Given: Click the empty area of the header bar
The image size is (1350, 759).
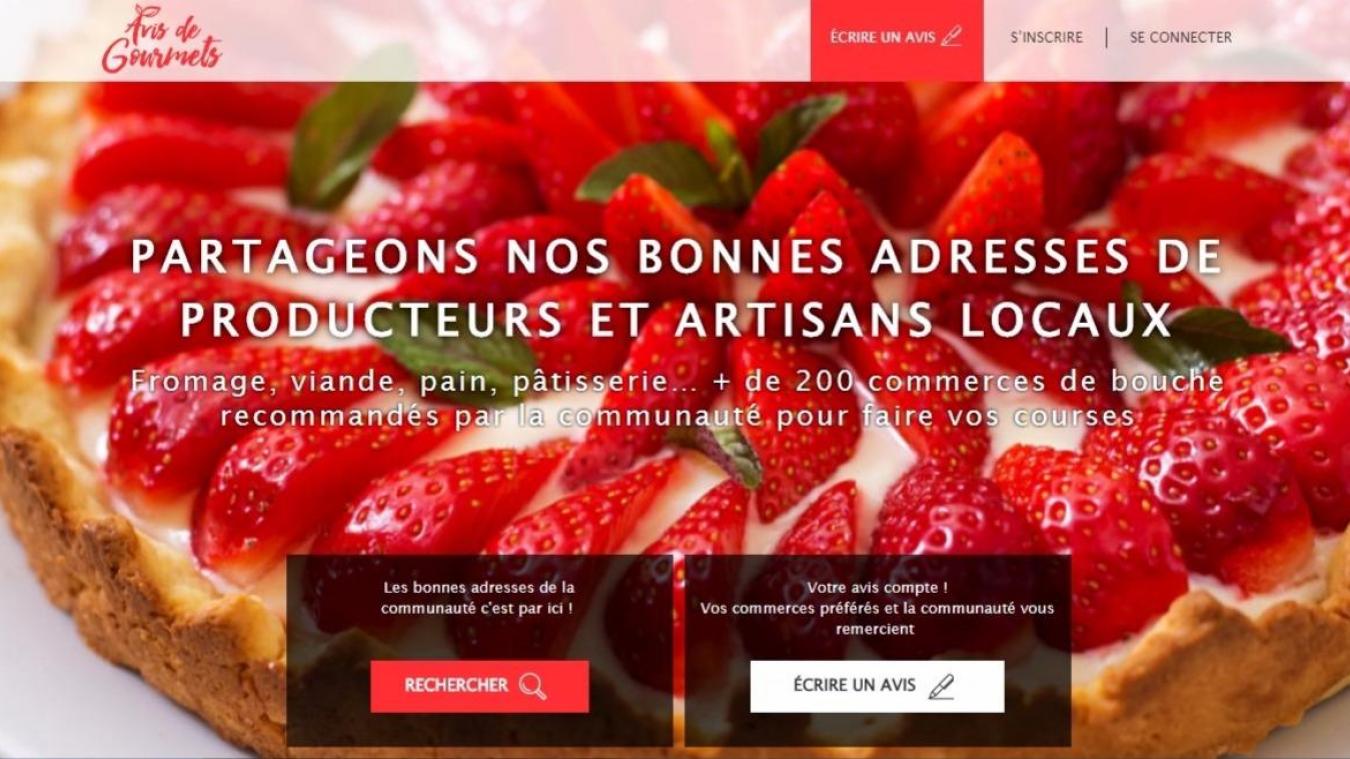Looking at the screenshot, I should click(x=520, y=40).
